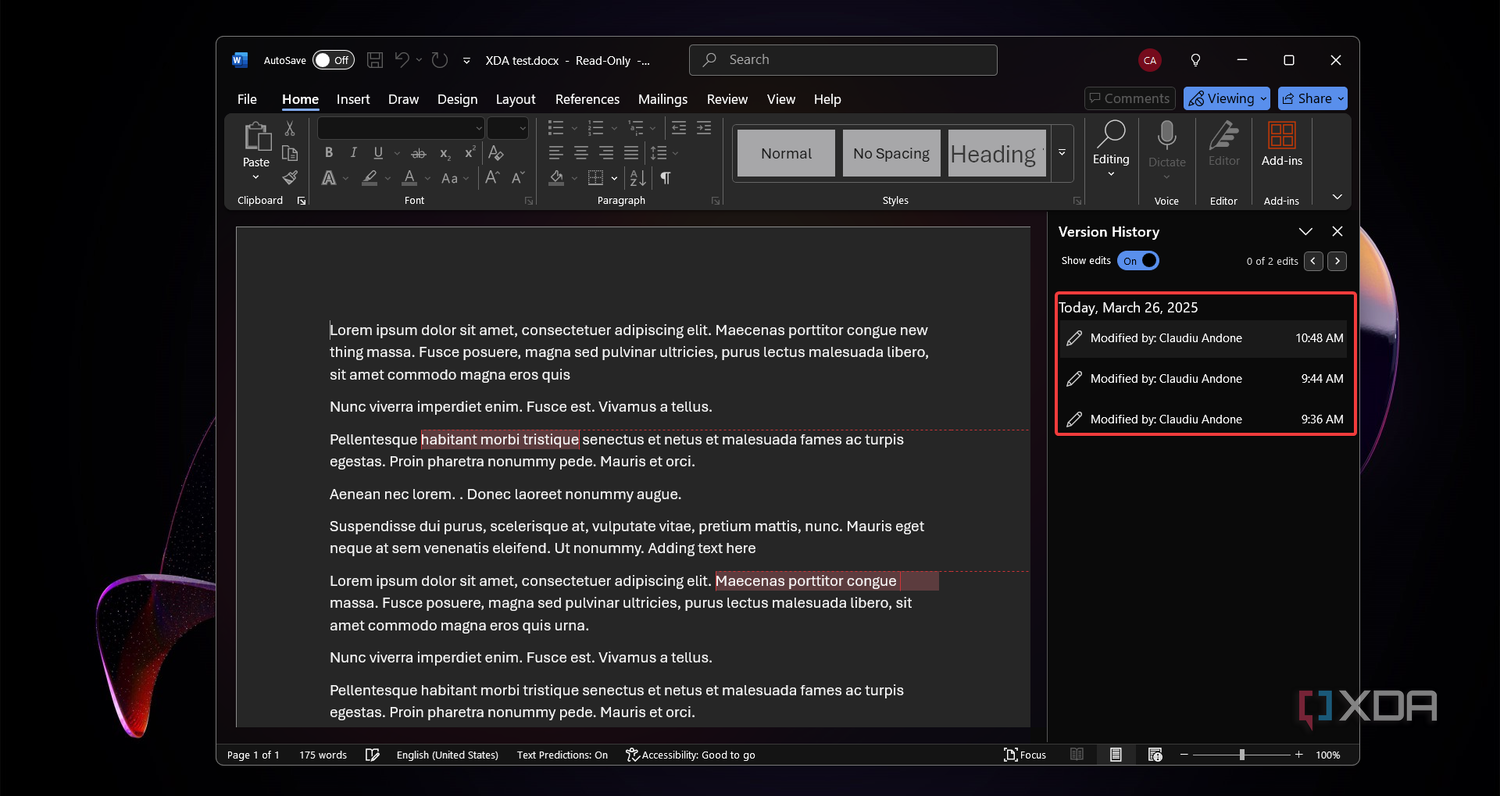
Task: Collapse the ribbon with the chevron
Action: point(1337,197)
